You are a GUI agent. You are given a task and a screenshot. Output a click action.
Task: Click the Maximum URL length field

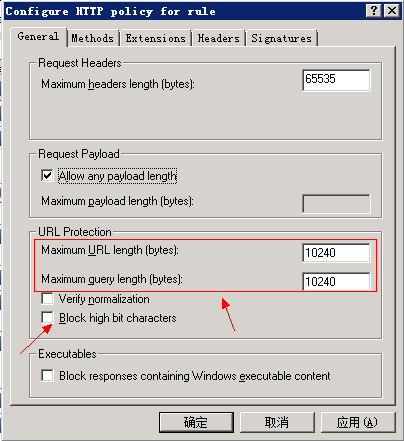(x=336, y=253)
